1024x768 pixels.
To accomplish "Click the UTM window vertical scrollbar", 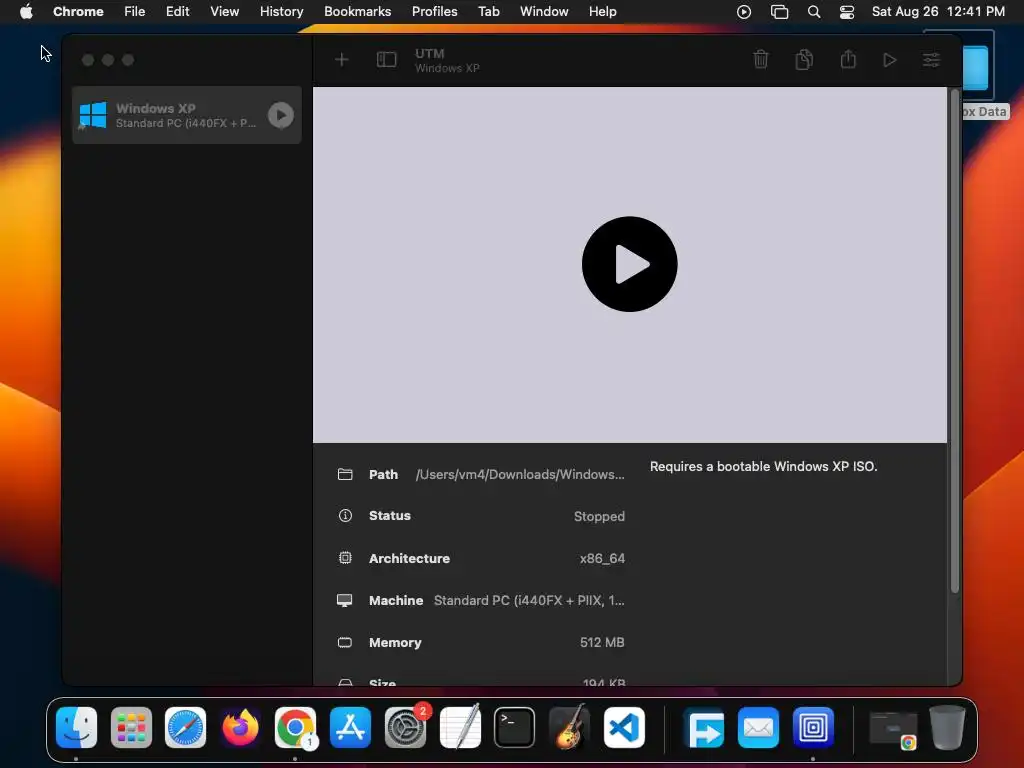I will pyautogui.click(x=955, y=341).
